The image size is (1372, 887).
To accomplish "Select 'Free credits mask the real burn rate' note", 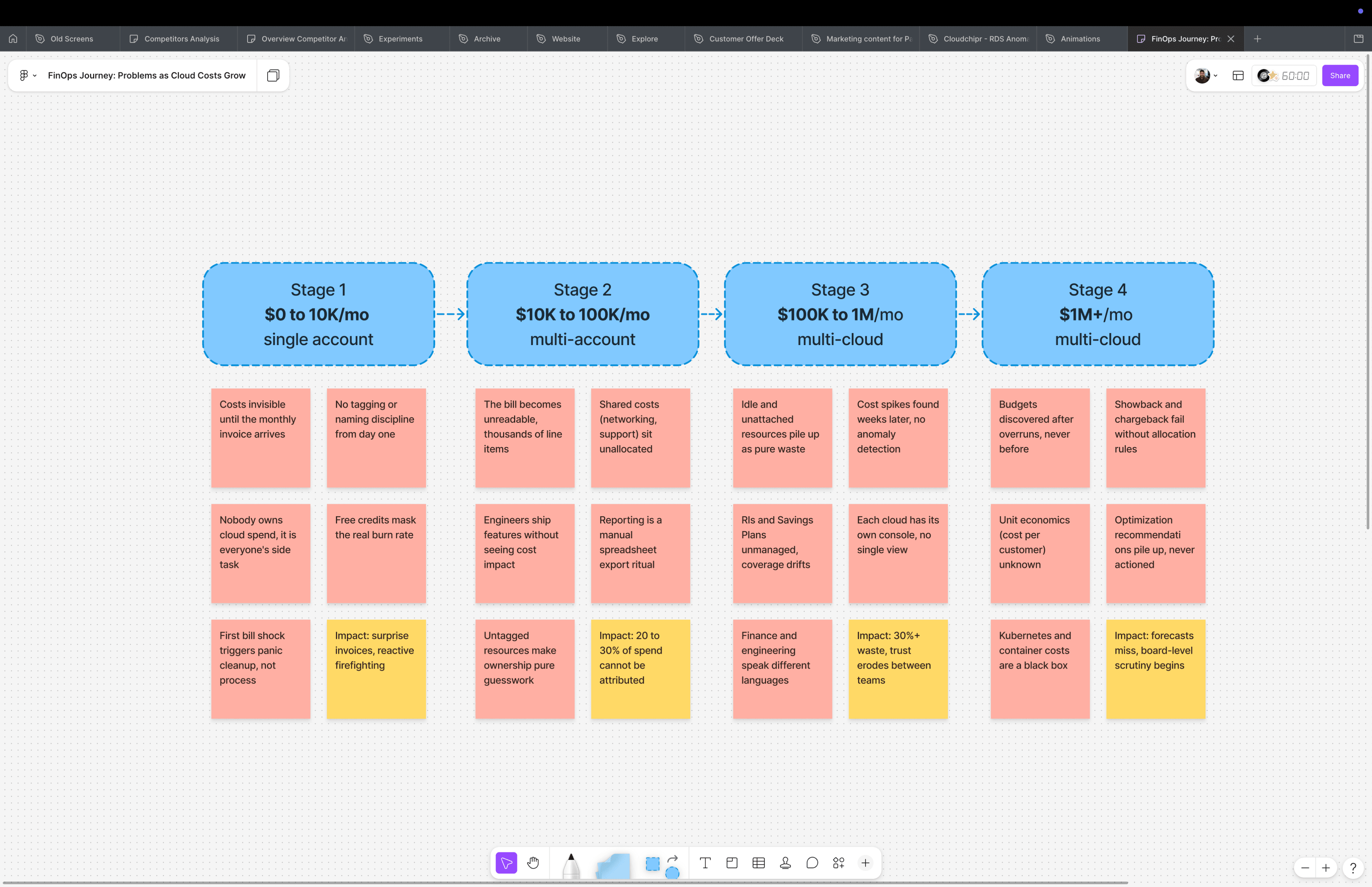I will [376, 553].
